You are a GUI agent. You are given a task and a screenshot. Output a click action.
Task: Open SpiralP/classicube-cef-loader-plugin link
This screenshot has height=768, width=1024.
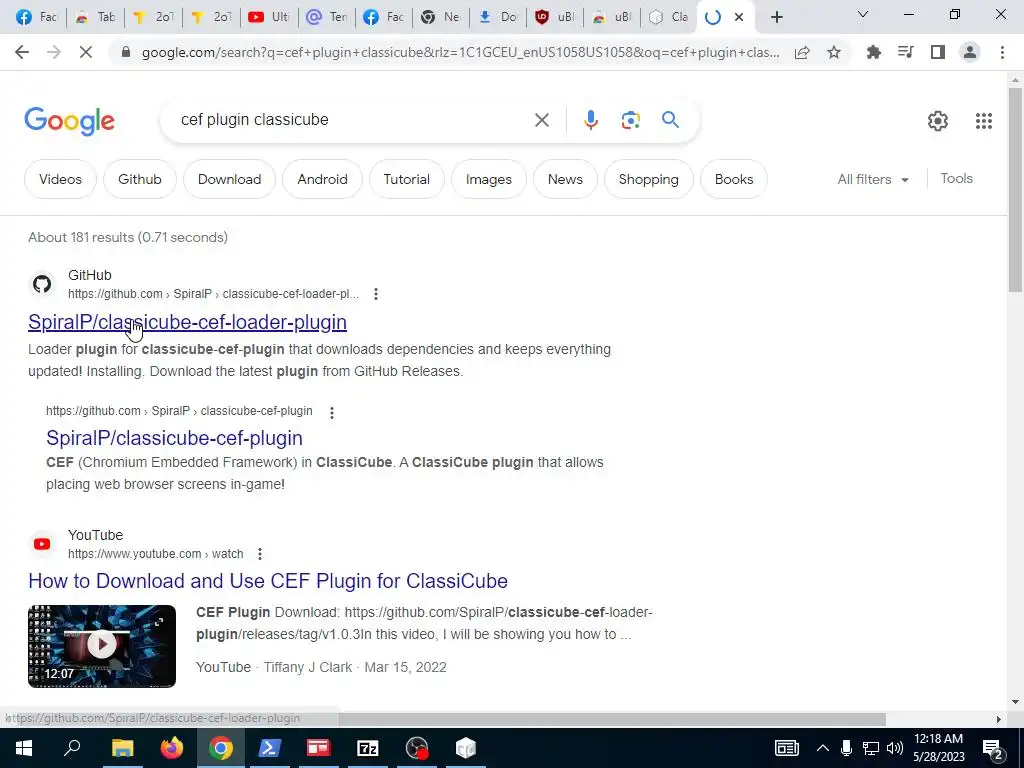[187, 322]
